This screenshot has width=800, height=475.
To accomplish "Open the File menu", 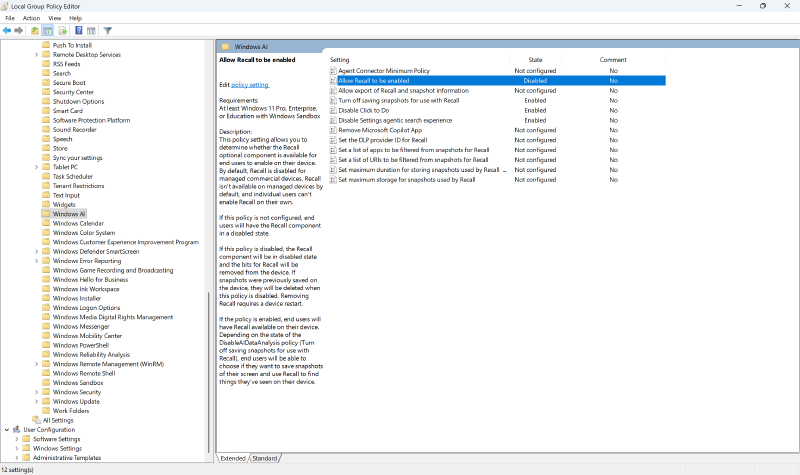I will click(10, 18).
